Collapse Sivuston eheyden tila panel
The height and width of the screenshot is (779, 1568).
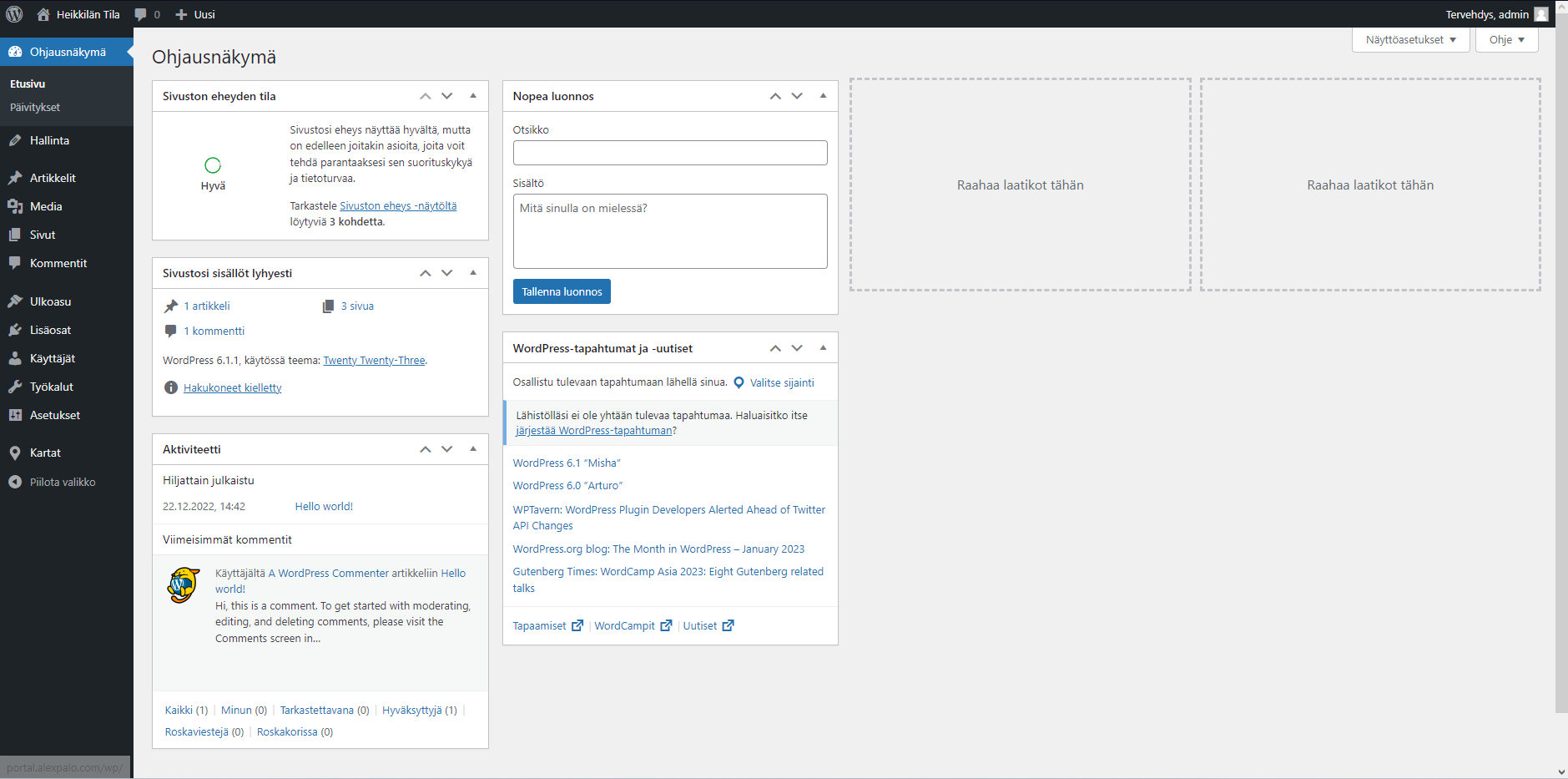tap(473, 96)
